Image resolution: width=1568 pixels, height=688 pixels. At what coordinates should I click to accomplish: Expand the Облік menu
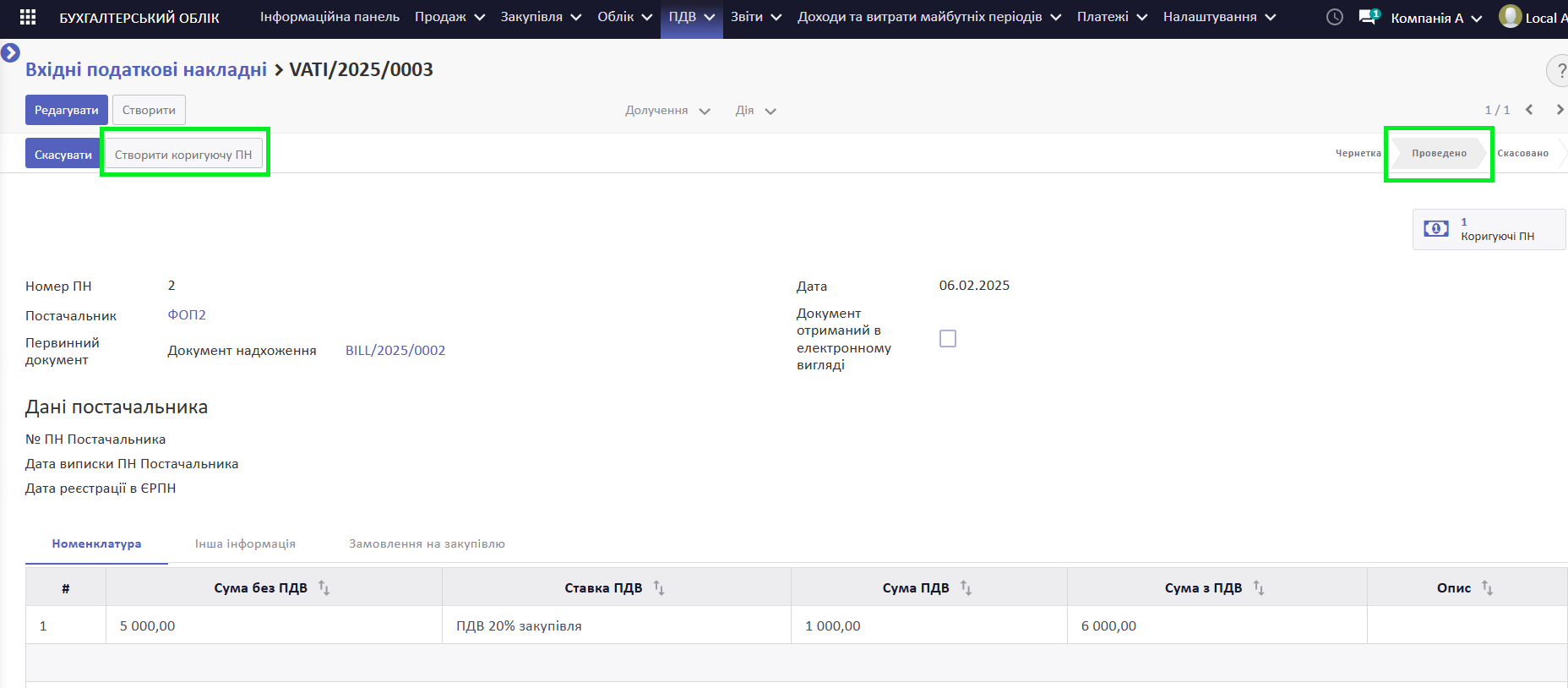point(624,17)
